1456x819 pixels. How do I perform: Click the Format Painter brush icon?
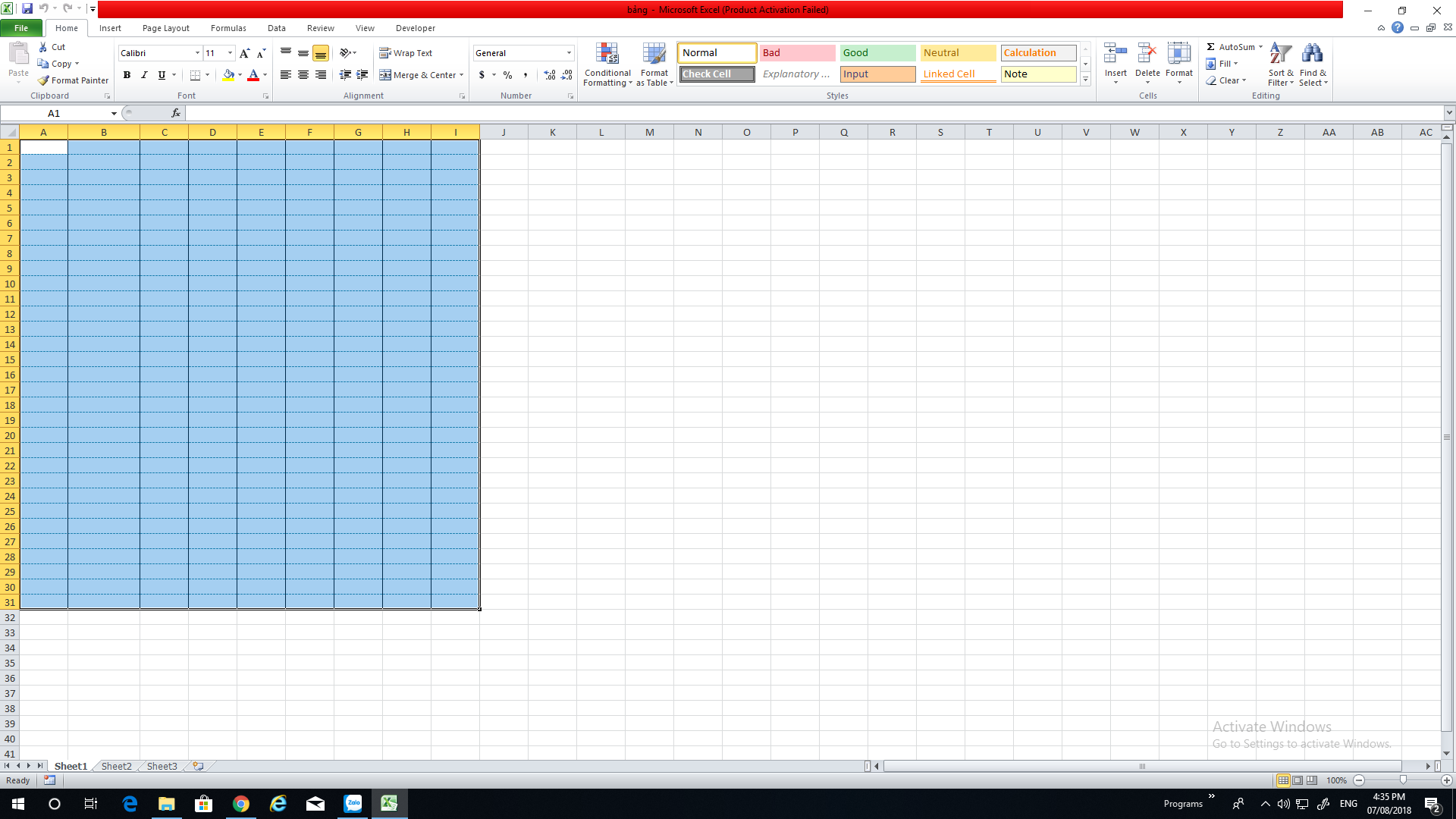(44, 80)
